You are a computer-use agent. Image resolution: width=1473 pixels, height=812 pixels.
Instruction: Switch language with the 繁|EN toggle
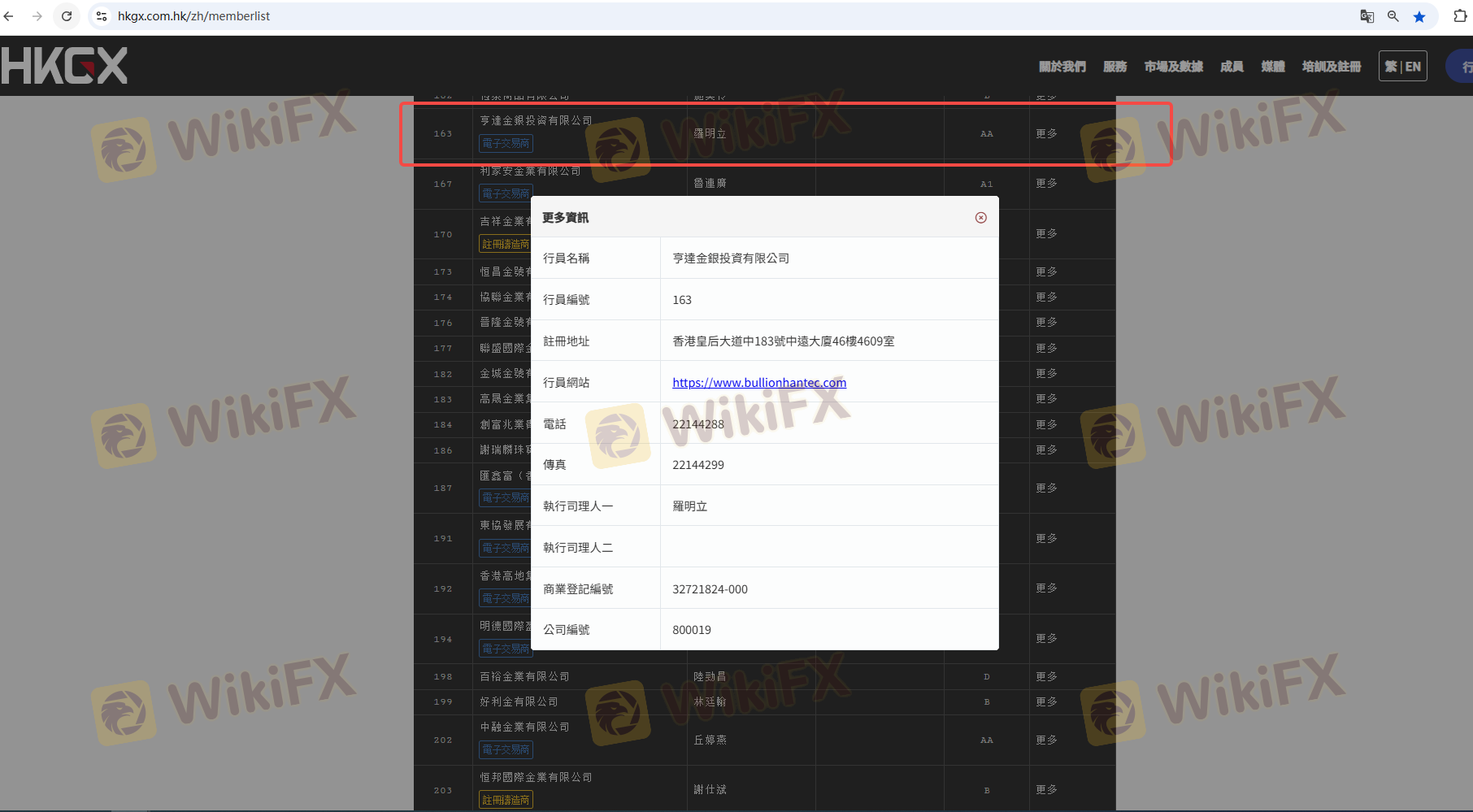click(x=1403, y=66)
